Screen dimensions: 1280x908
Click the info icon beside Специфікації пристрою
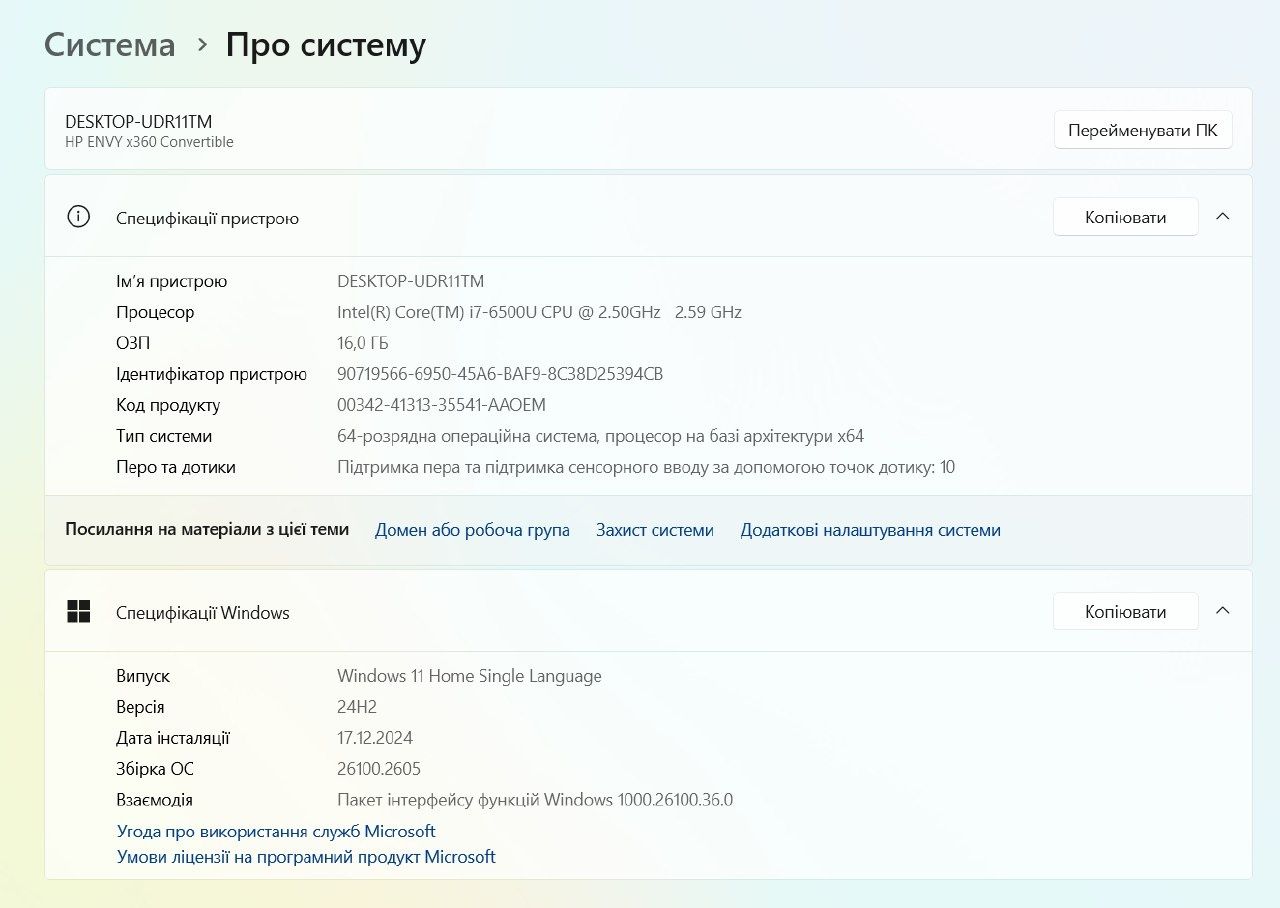78,217
